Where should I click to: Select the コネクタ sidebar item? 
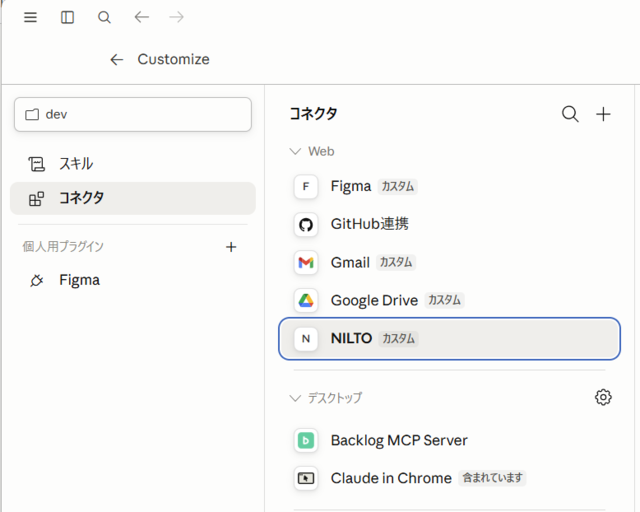(x=133, y=198)
